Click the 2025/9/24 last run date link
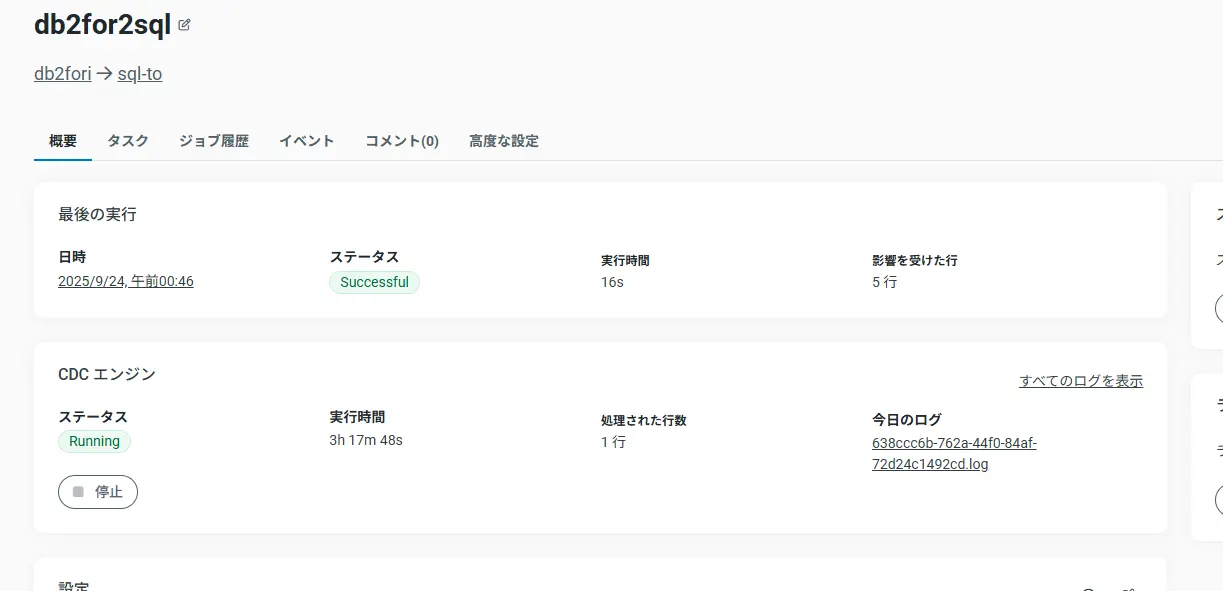Image resolution: width=1223 pixels, height=591 pixels. [126, 282]
